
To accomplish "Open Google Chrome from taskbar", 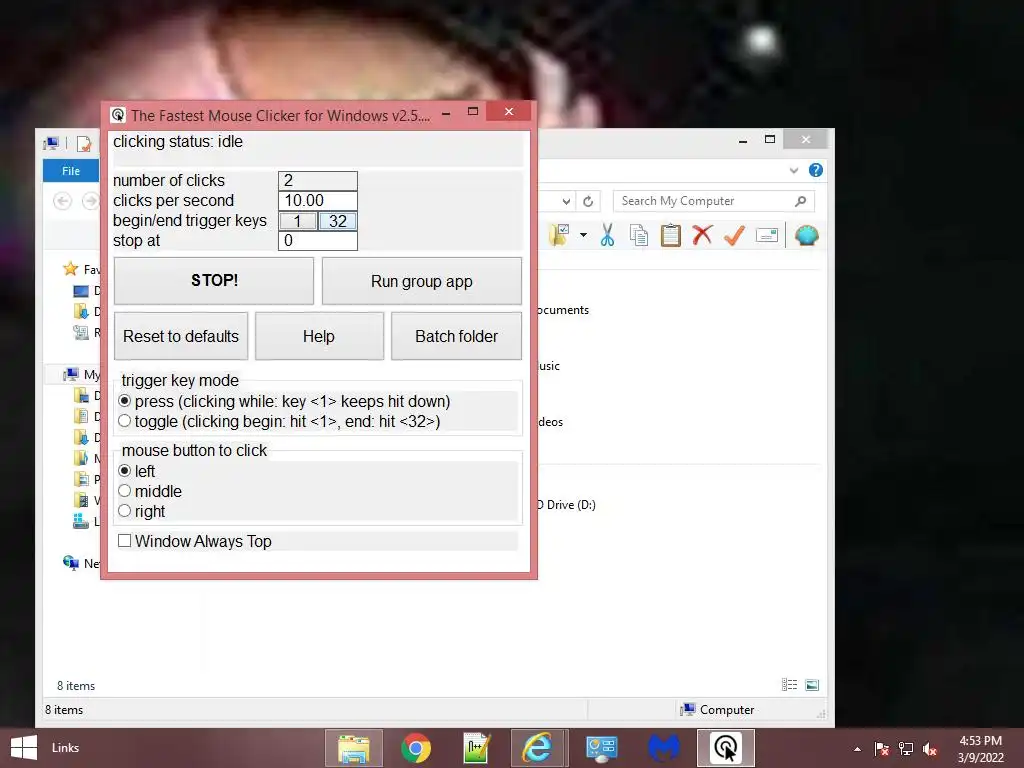I will pos(416,748).
